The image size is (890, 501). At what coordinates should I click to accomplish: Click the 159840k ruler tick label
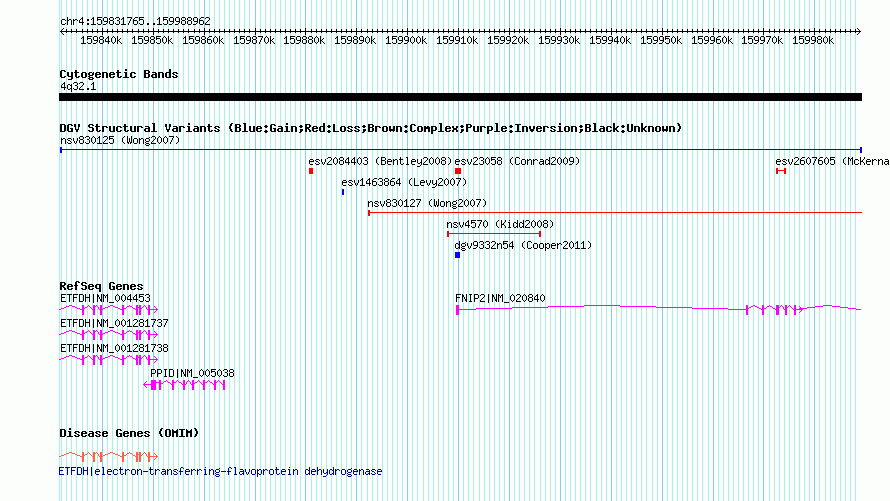101,40
